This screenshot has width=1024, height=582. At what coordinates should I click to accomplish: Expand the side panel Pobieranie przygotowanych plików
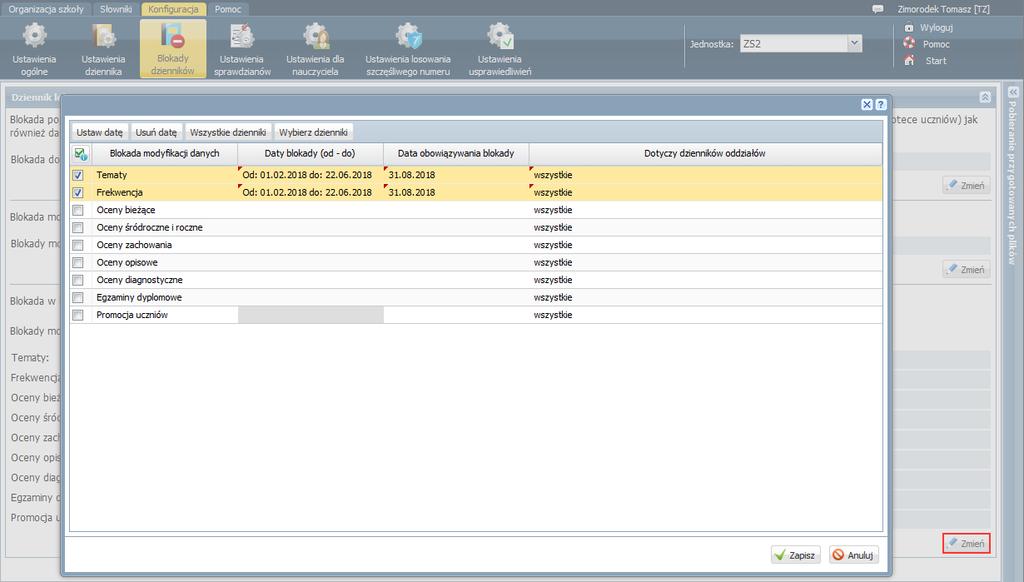(1012, 92)
